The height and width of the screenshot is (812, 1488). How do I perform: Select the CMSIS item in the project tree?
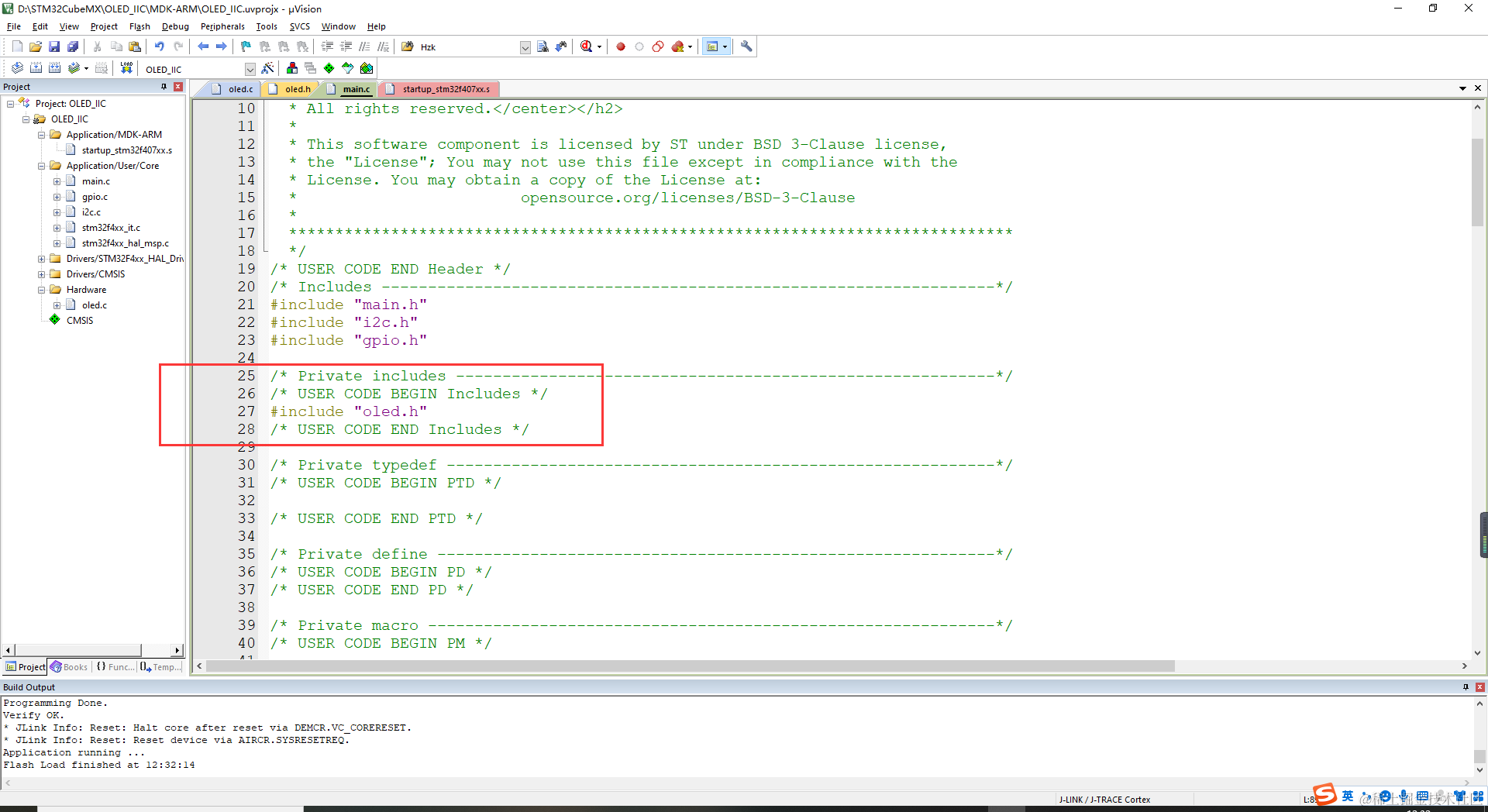pyautogui.click(x=80, y=321)
